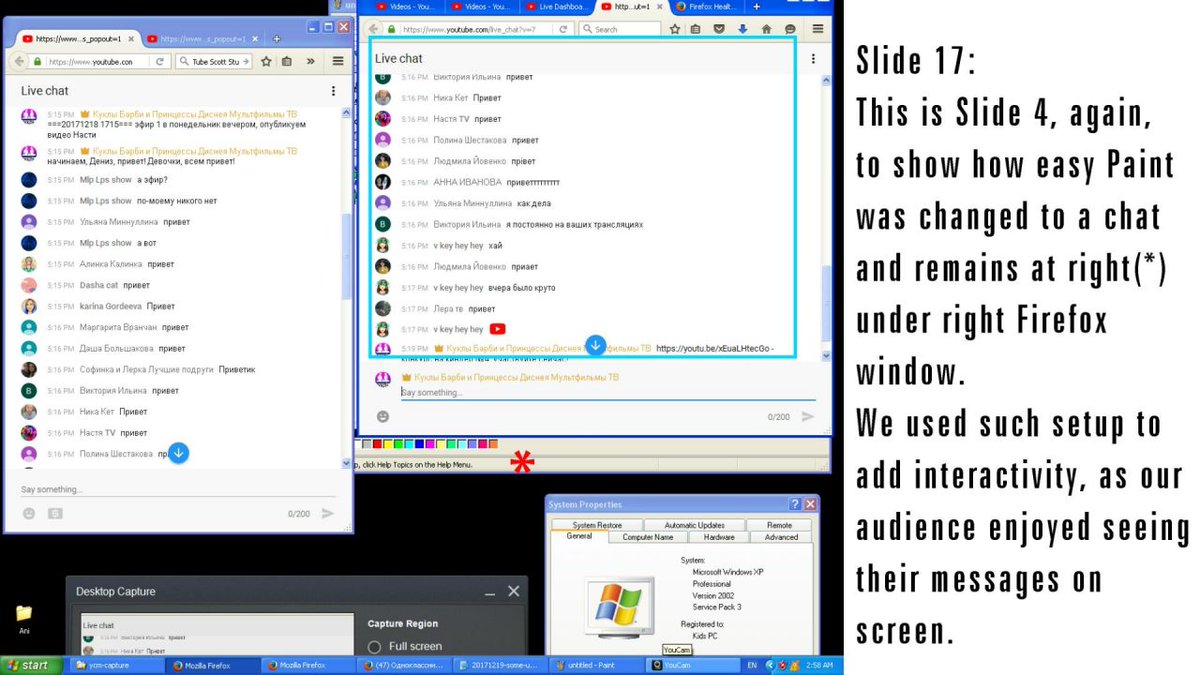Viewport: 1200px width, 675px height.
Task: Open Live chat options kebab, left window
Action: coord(333,91)
